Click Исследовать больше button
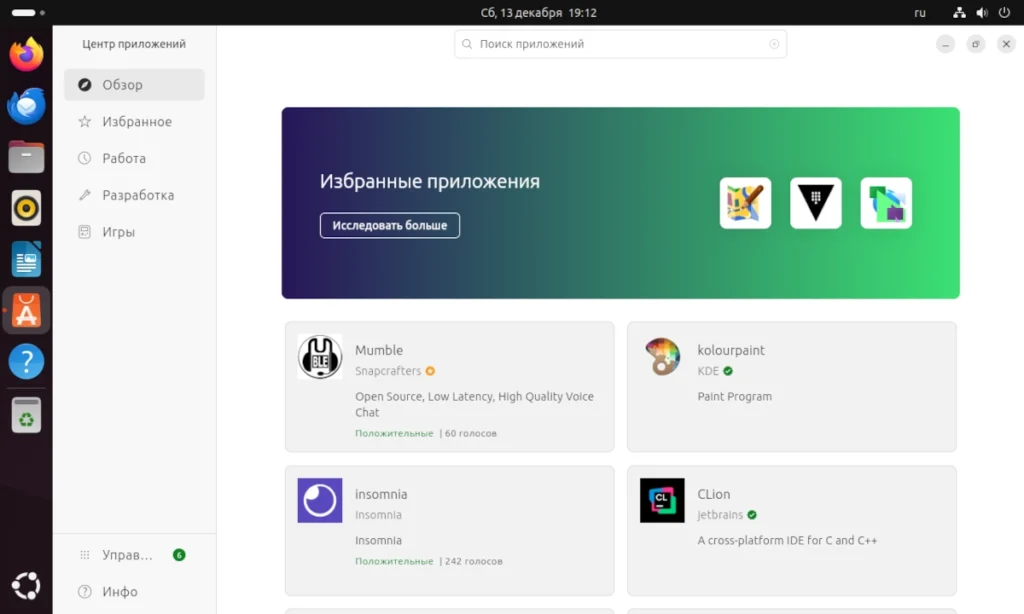1024x614 pixels. (x=390, y=225)
